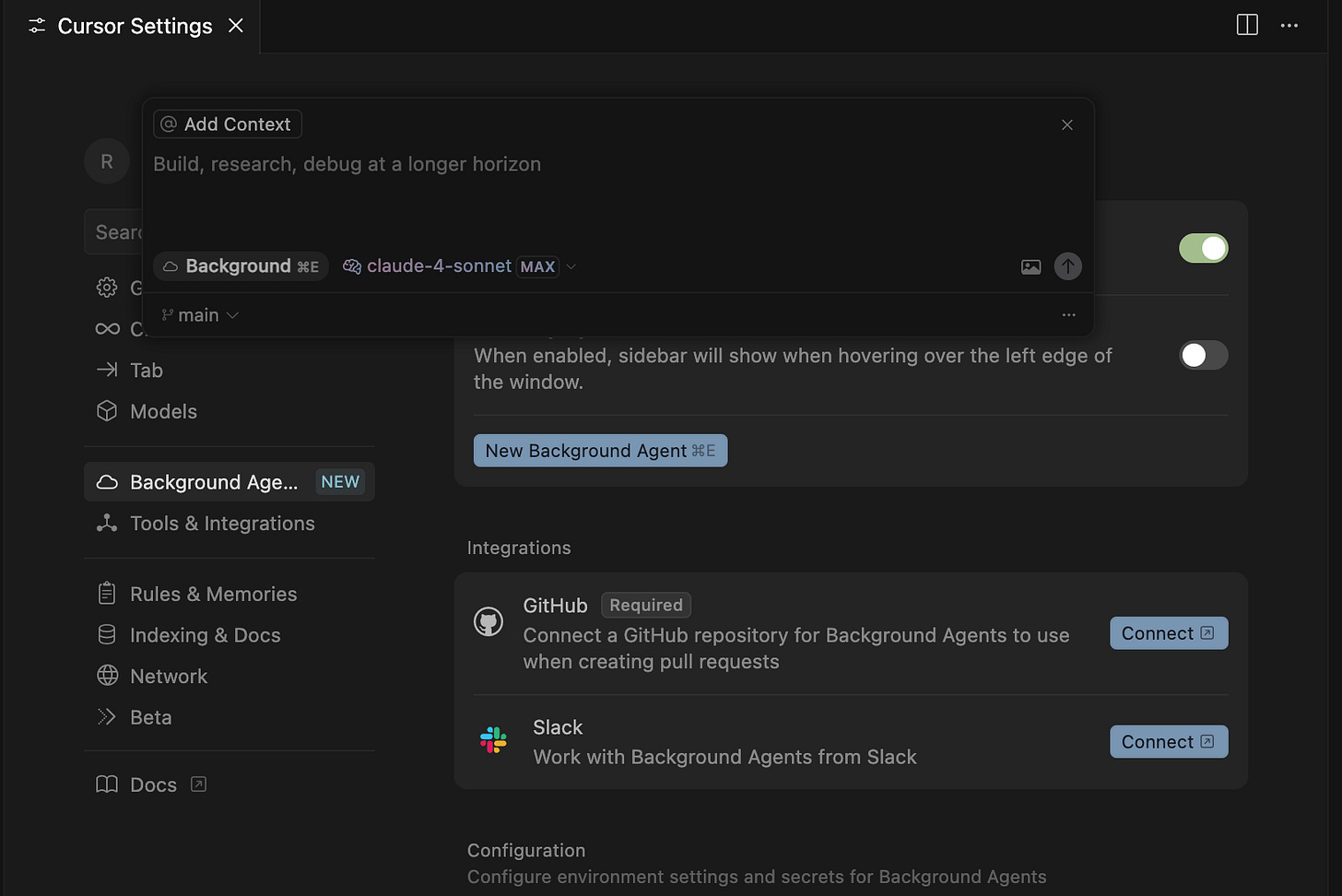Click the gear icon in settings sidebar
The width and height of the screenshot is (1342, 896).
(107, 288)
